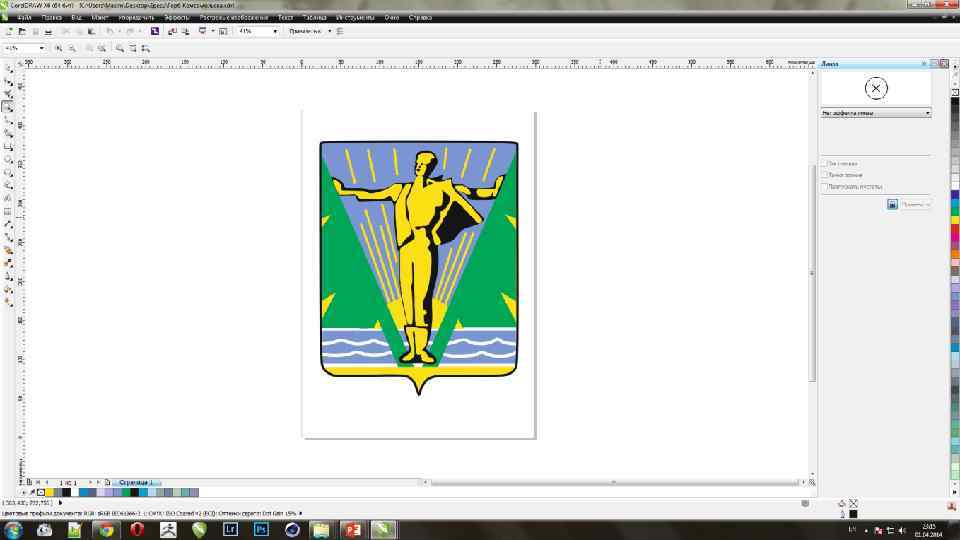Select the Shape tool in toolbox
This screenshot has height=540, width=960.
pyautogui.click(x=8, y=81)
